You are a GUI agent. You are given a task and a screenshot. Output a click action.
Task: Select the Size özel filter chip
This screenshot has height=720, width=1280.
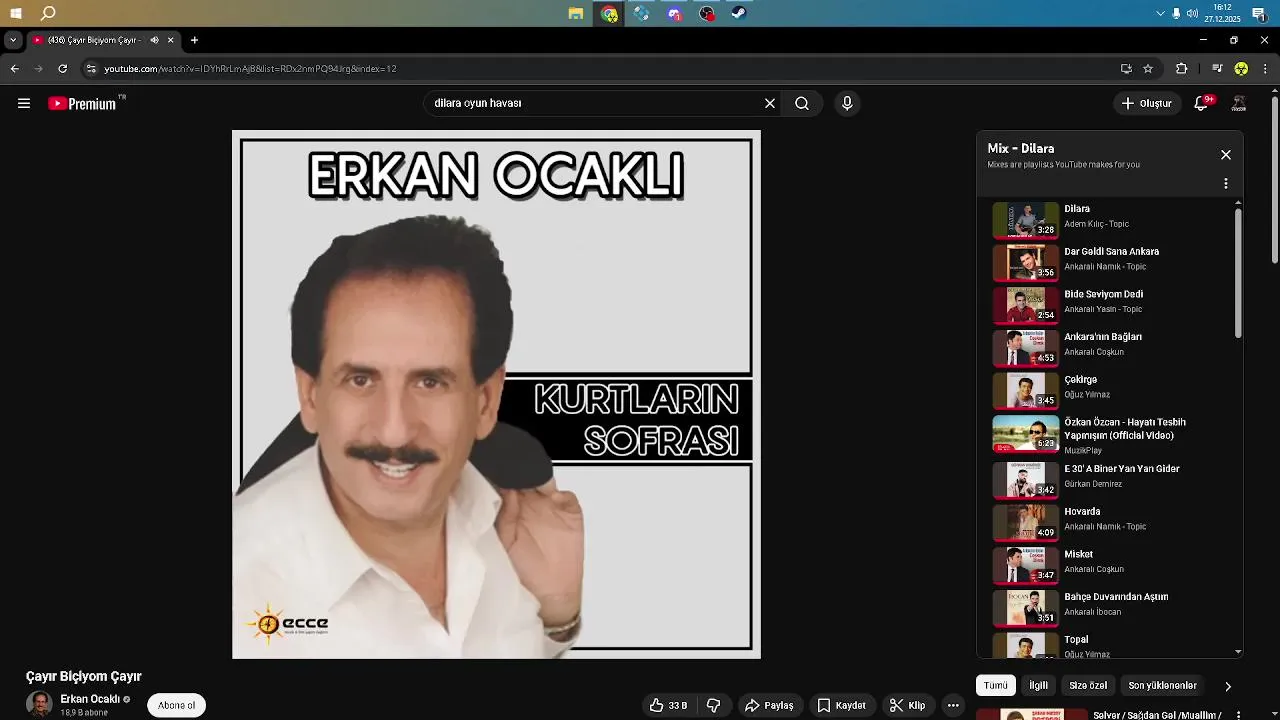coord(1089,685)
